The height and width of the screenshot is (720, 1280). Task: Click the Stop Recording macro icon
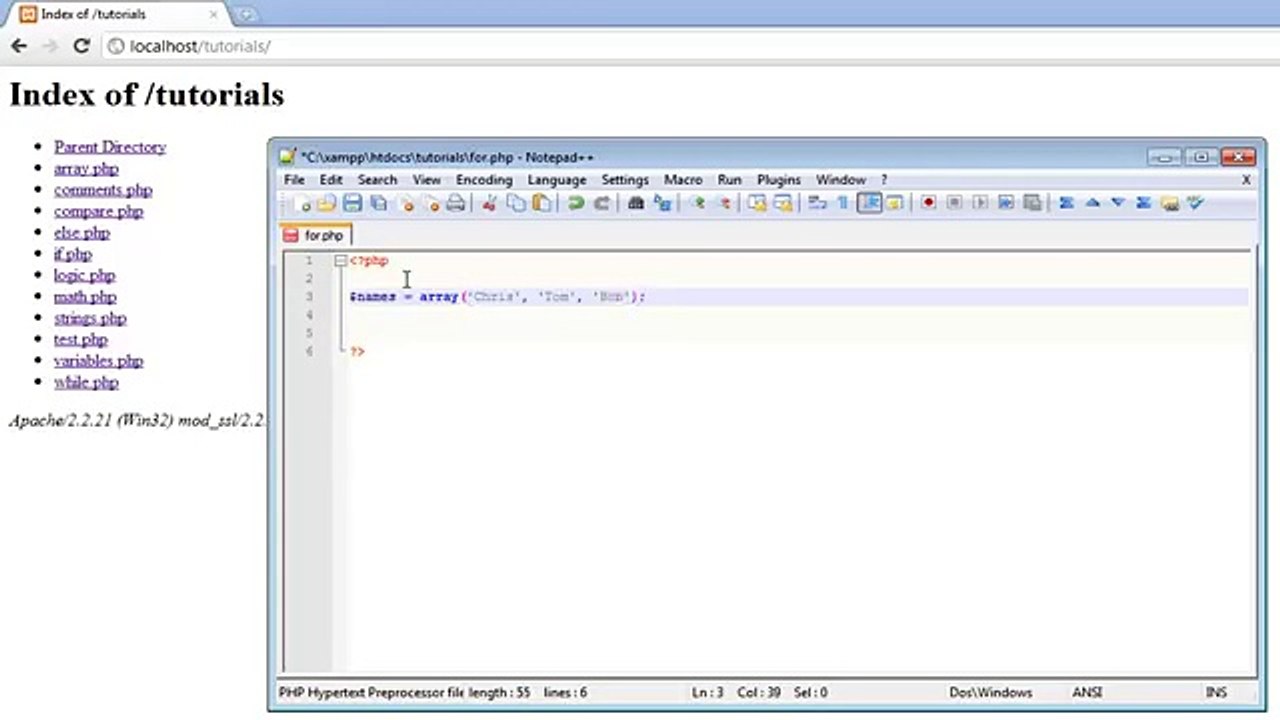pyautogui.click(x=954, y=203)
